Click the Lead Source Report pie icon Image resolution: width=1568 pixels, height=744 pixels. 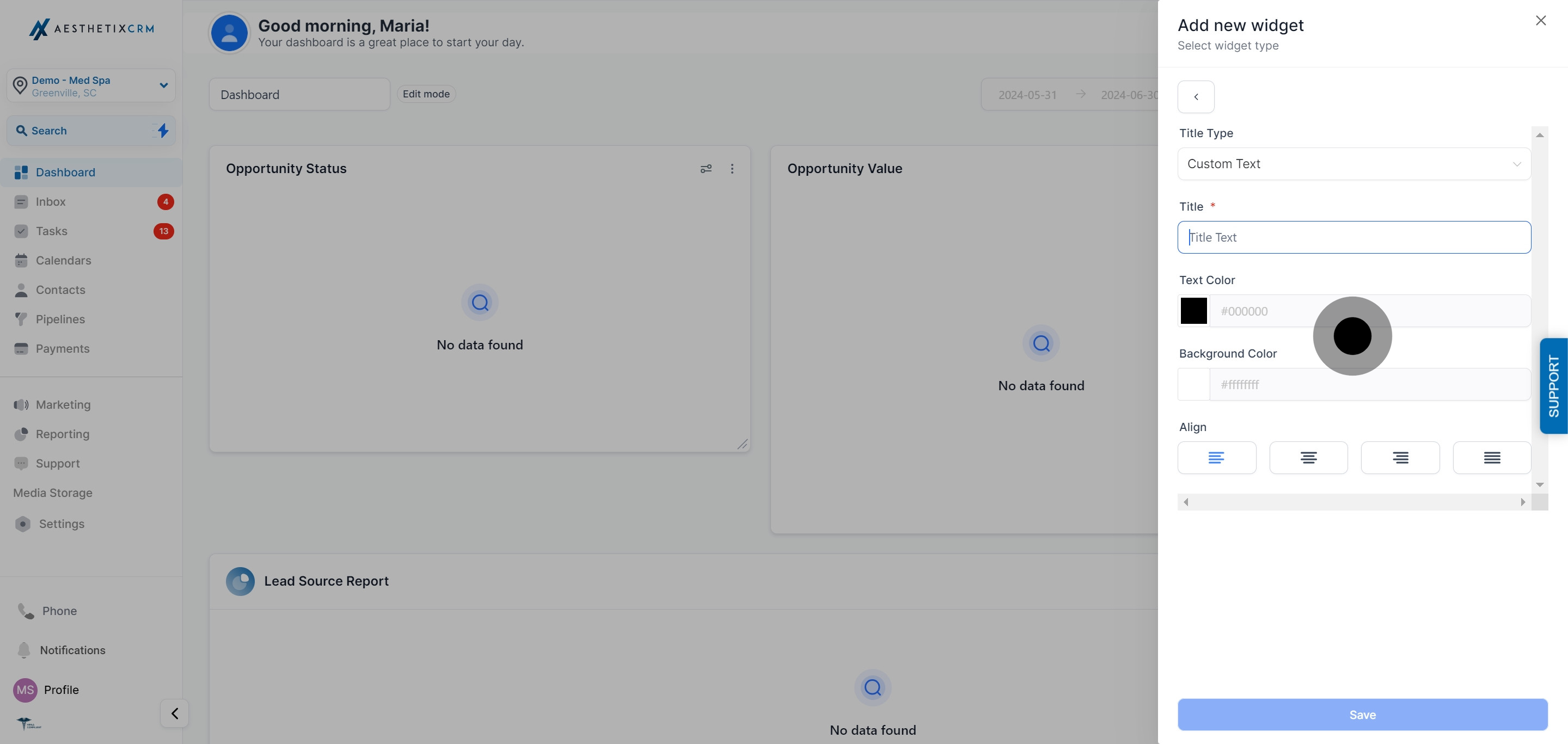click(x=241, y=581)
